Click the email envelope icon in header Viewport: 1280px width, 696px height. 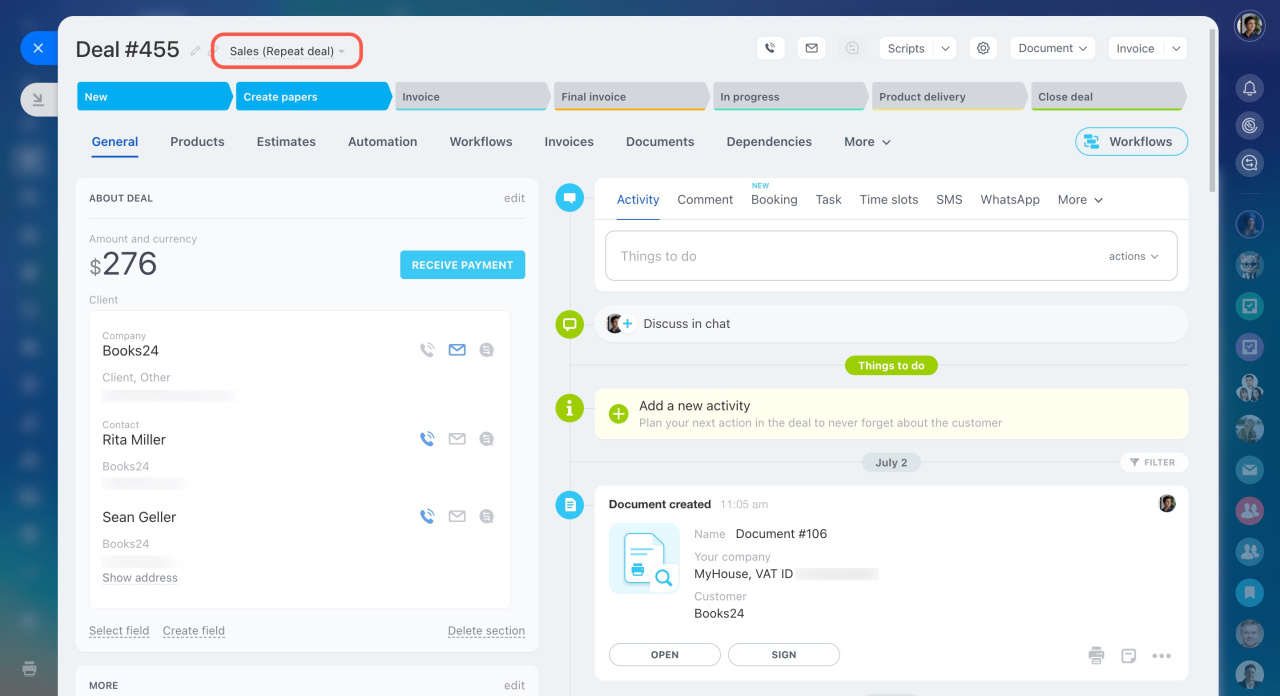(x=811, y=48)
